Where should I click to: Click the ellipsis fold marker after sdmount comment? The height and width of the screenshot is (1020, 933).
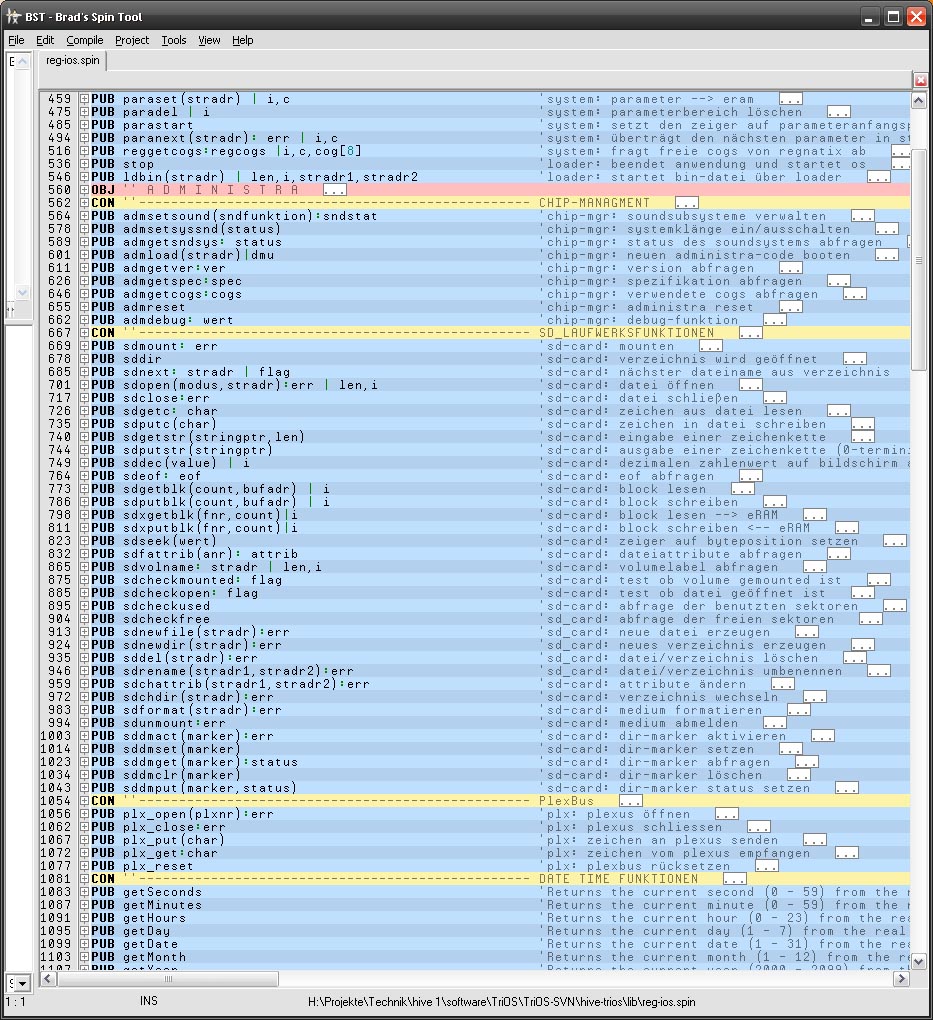point(710,346)
